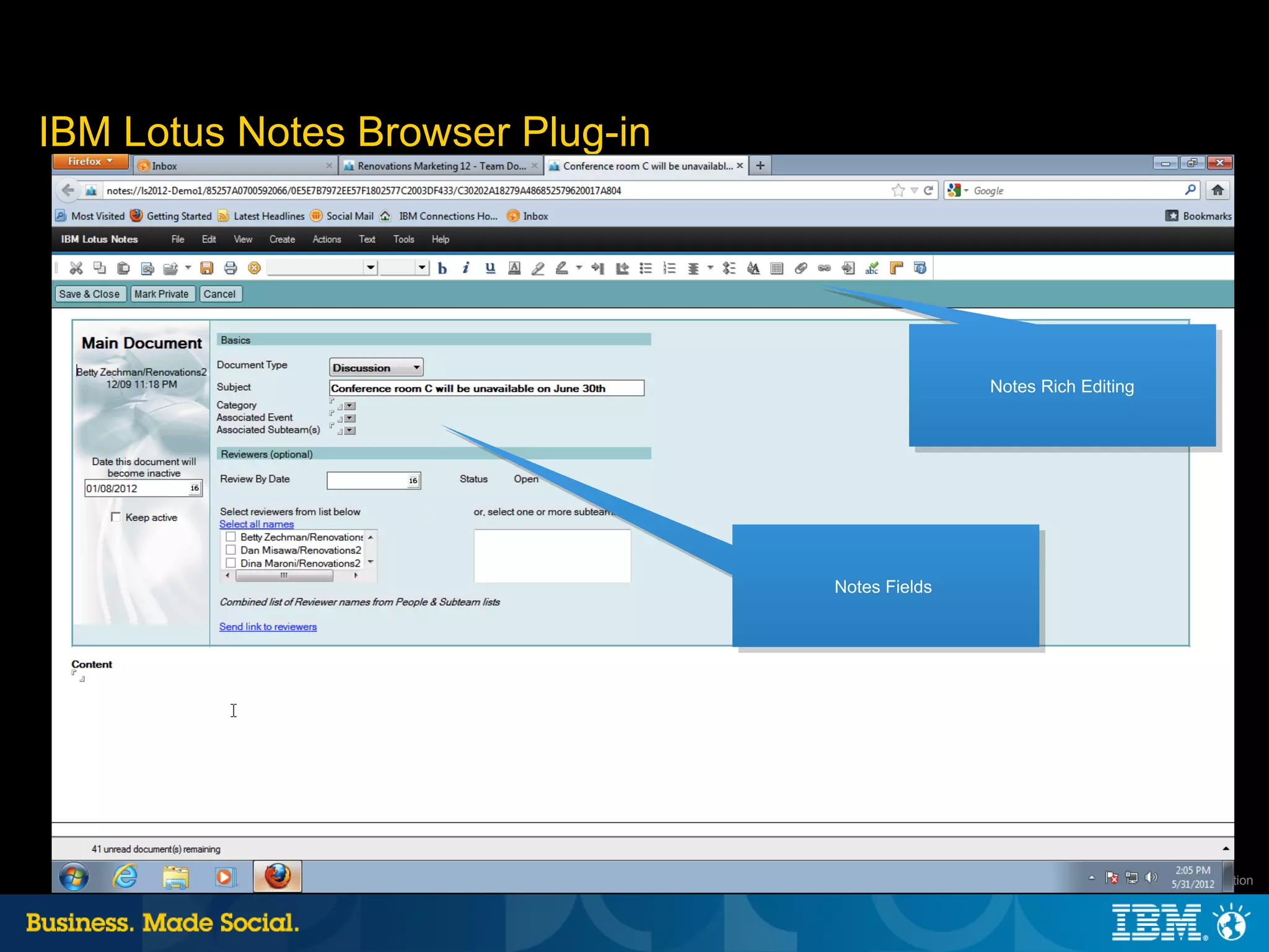Run spell check abc icon
The image size is (1269, 952).
click(872, 268)
